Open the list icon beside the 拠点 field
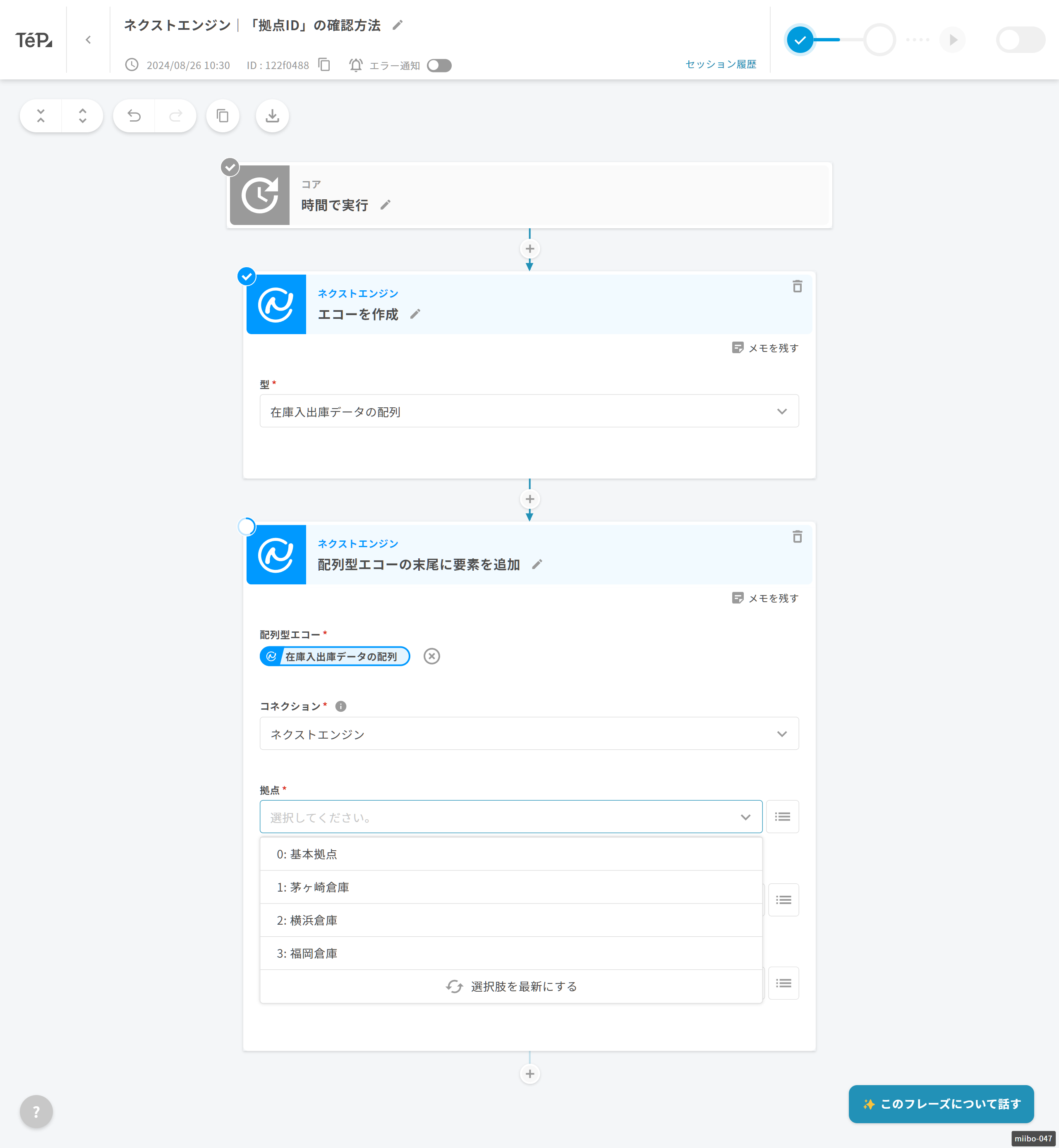Screen dimensions: 1059x1148 pyautogui.click(x=782, y=817)
